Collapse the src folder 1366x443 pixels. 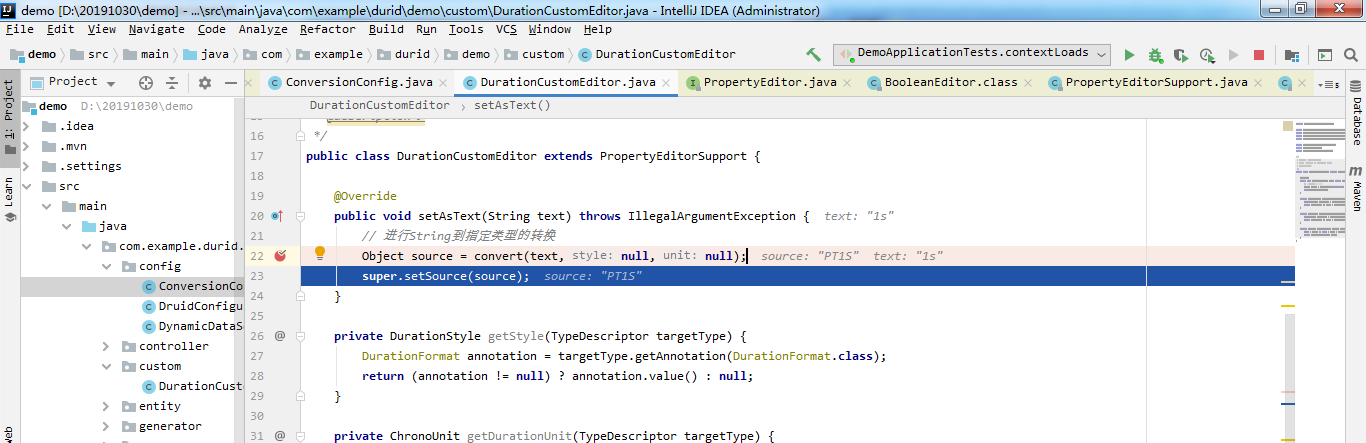click(x=28, y=186)
